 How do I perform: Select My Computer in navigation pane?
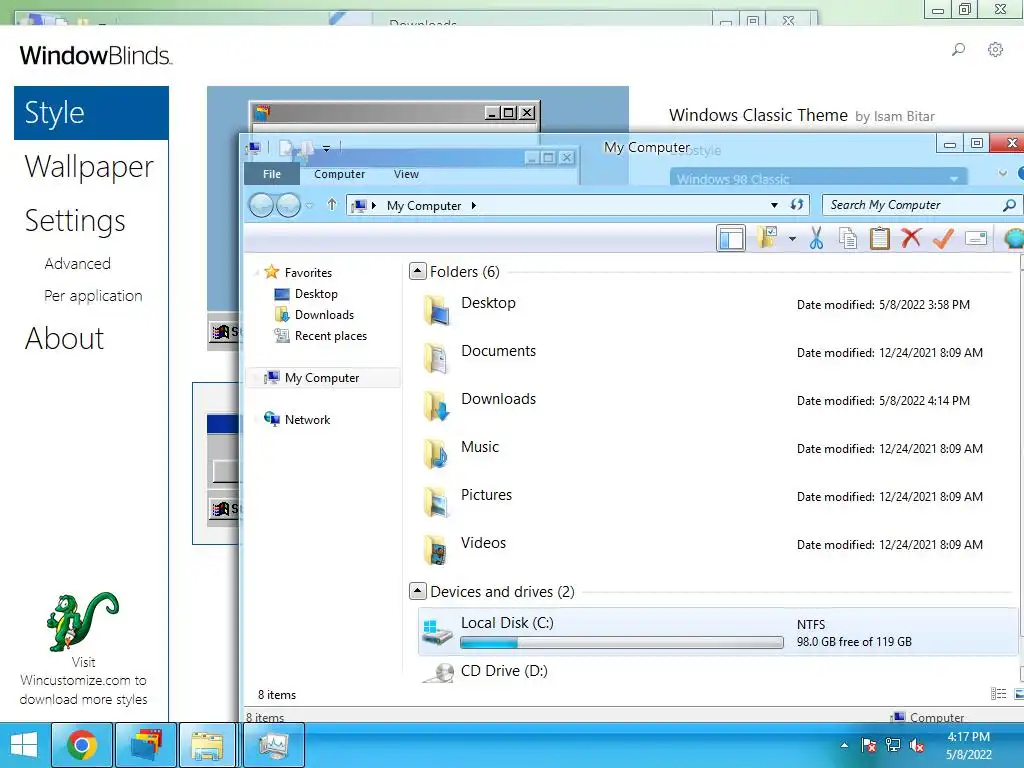323,377
